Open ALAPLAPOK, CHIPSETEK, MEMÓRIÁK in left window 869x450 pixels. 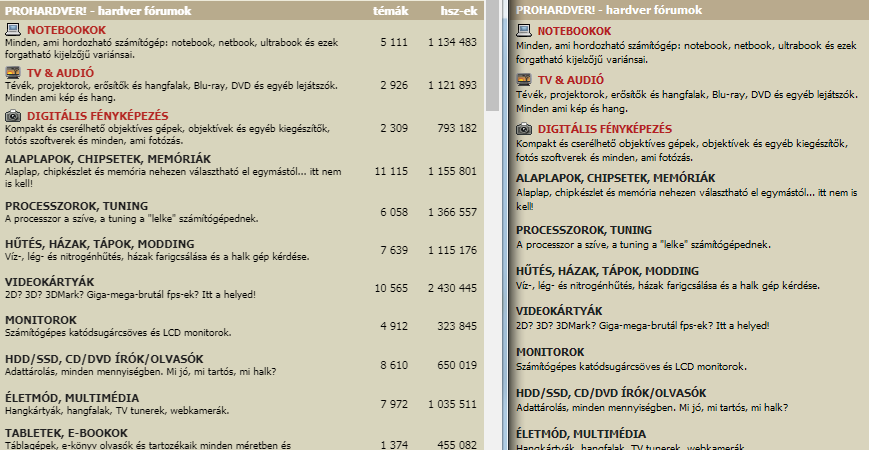(x=108, y=159)
